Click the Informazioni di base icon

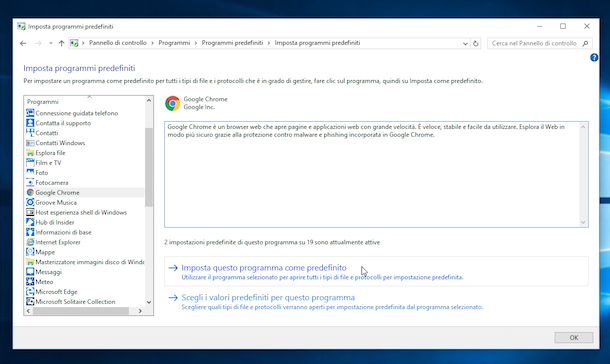pyautogui.click(x=30, y=232)
